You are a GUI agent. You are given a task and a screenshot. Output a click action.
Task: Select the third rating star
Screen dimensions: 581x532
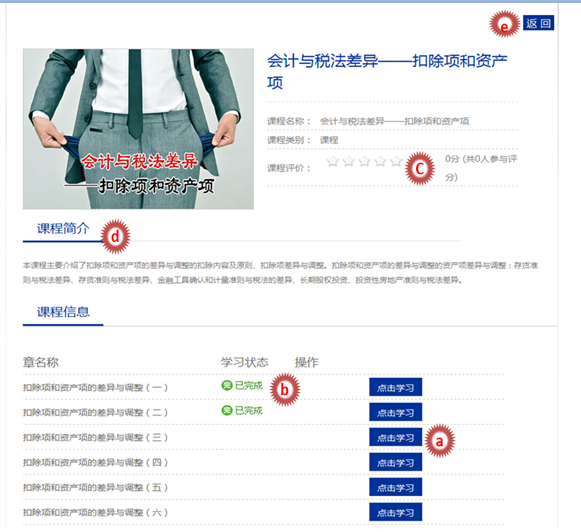pos(365,161)
